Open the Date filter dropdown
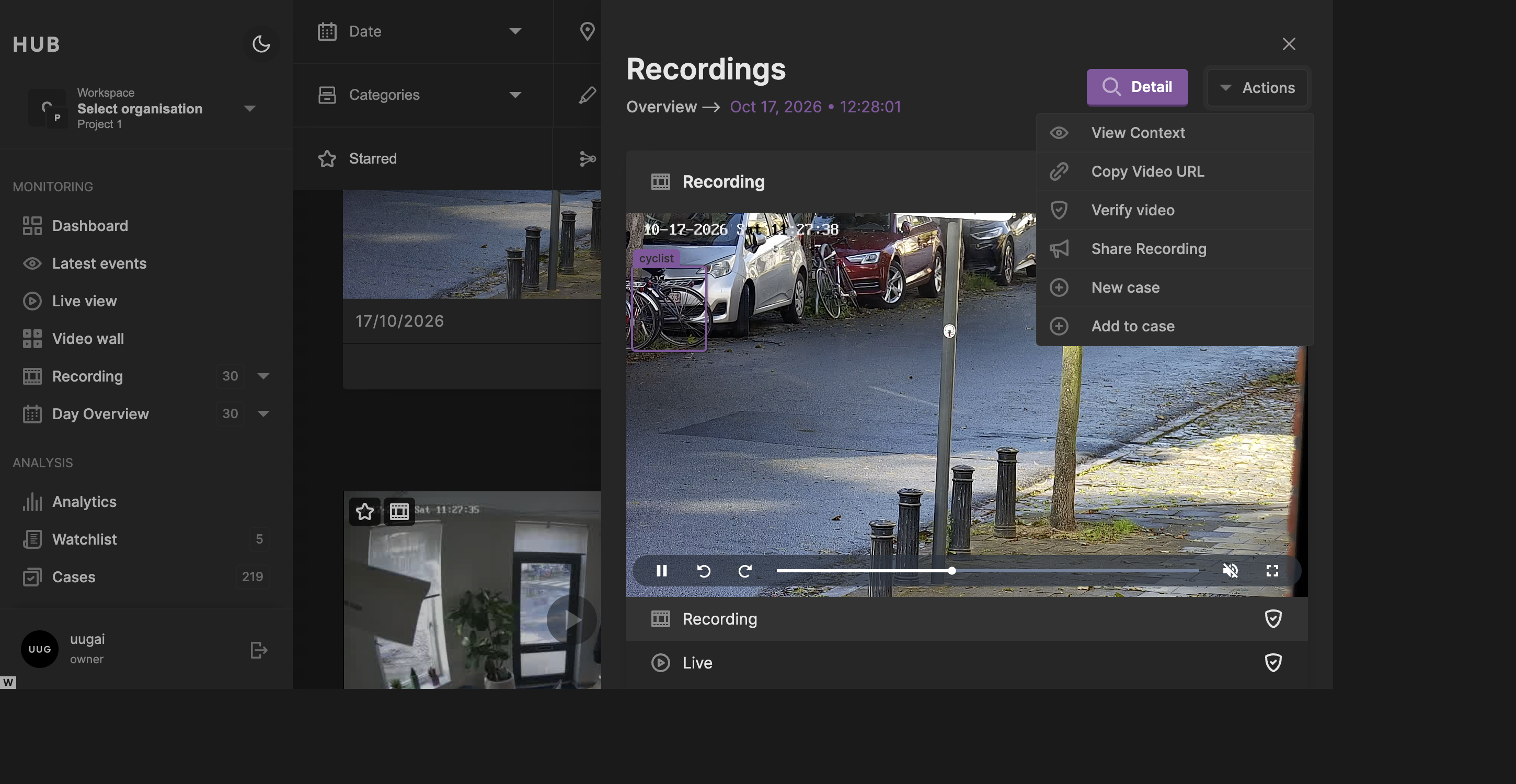The height and width of the screenshot is (784, 1516). pyautogui.click(x=422, y=31)
